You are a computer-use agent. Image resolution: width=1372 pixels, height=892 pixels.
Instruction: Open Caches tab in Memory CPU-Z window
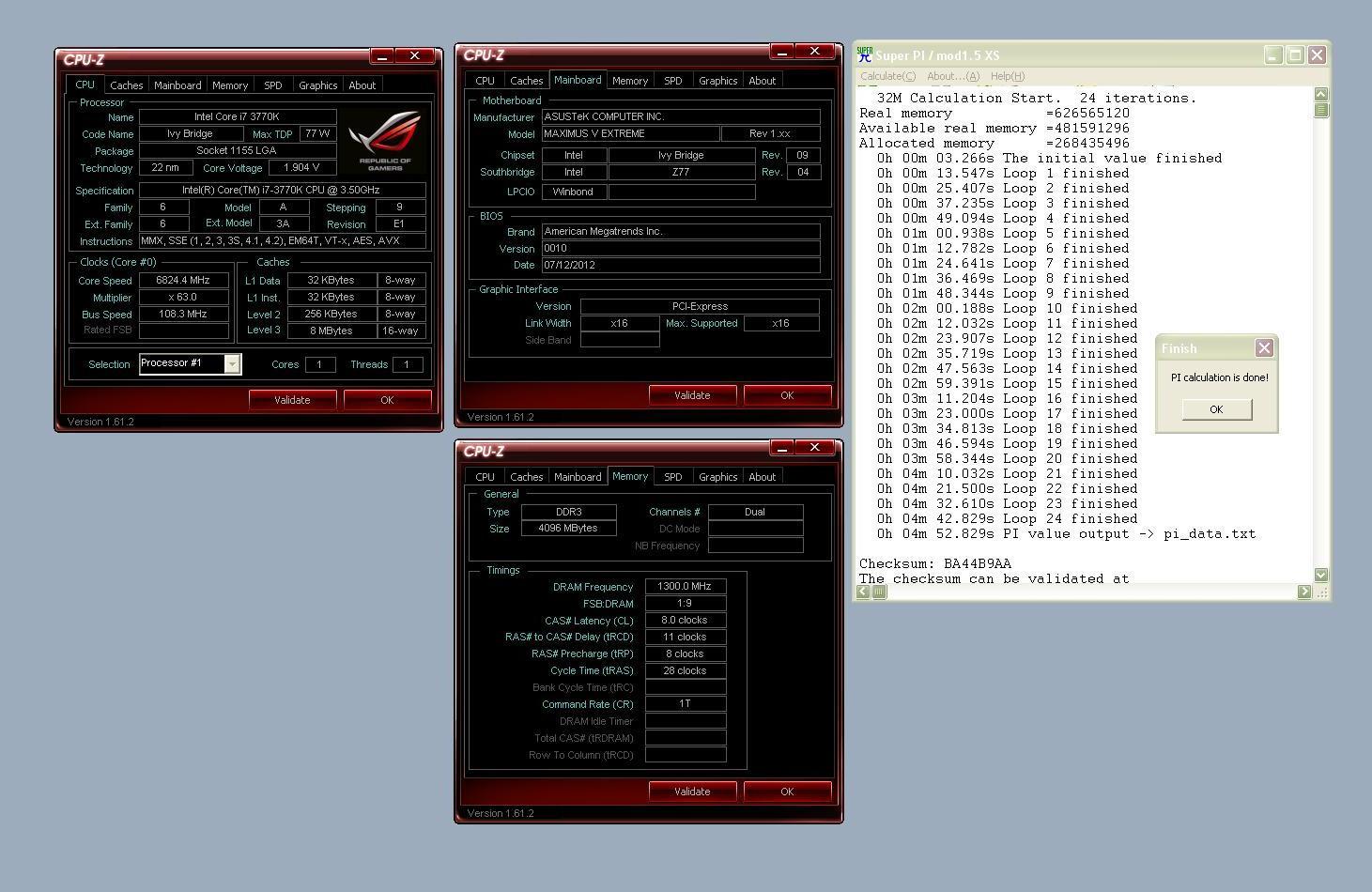pyautogui.click(x=526, y=477)
